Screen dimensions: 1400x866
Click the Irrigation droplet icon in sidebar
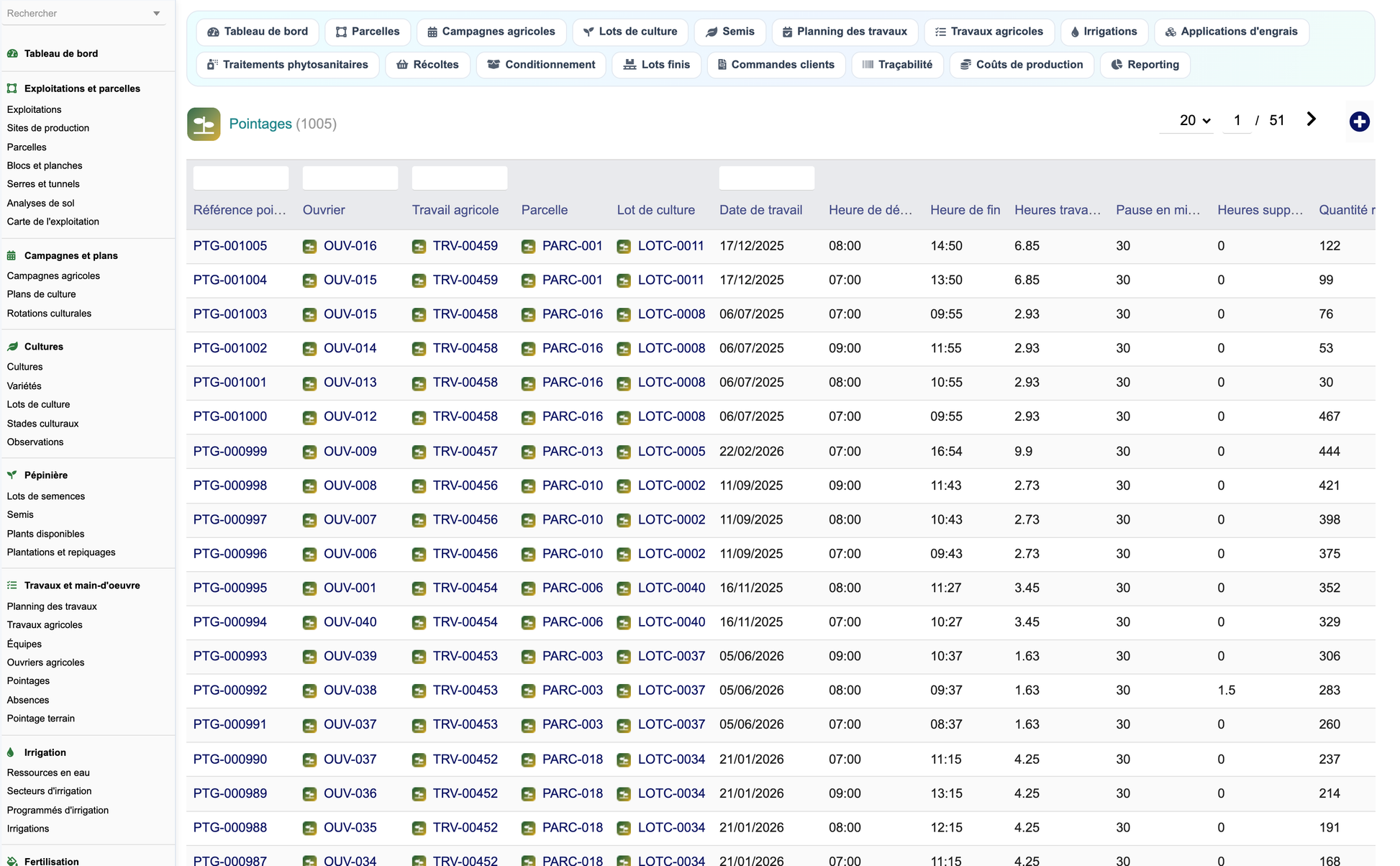click(x=11, y=752)
